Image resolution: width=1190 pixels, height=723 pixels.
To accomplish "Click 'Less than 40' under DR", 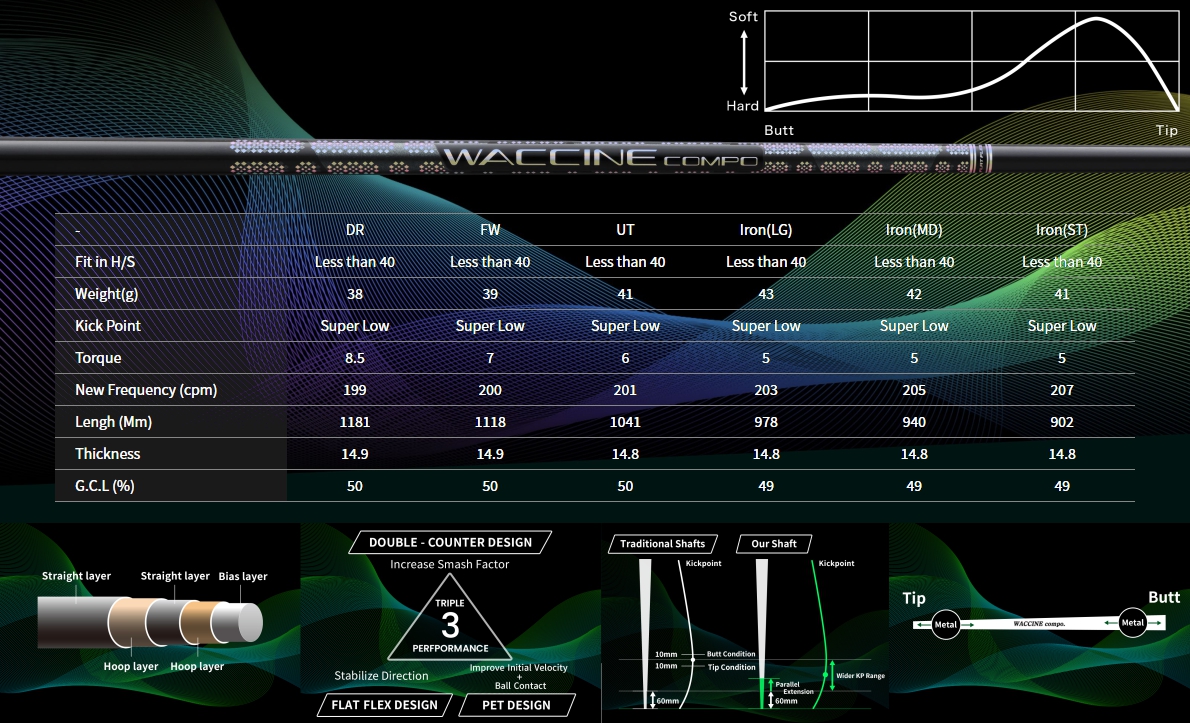I will (354, 262).
